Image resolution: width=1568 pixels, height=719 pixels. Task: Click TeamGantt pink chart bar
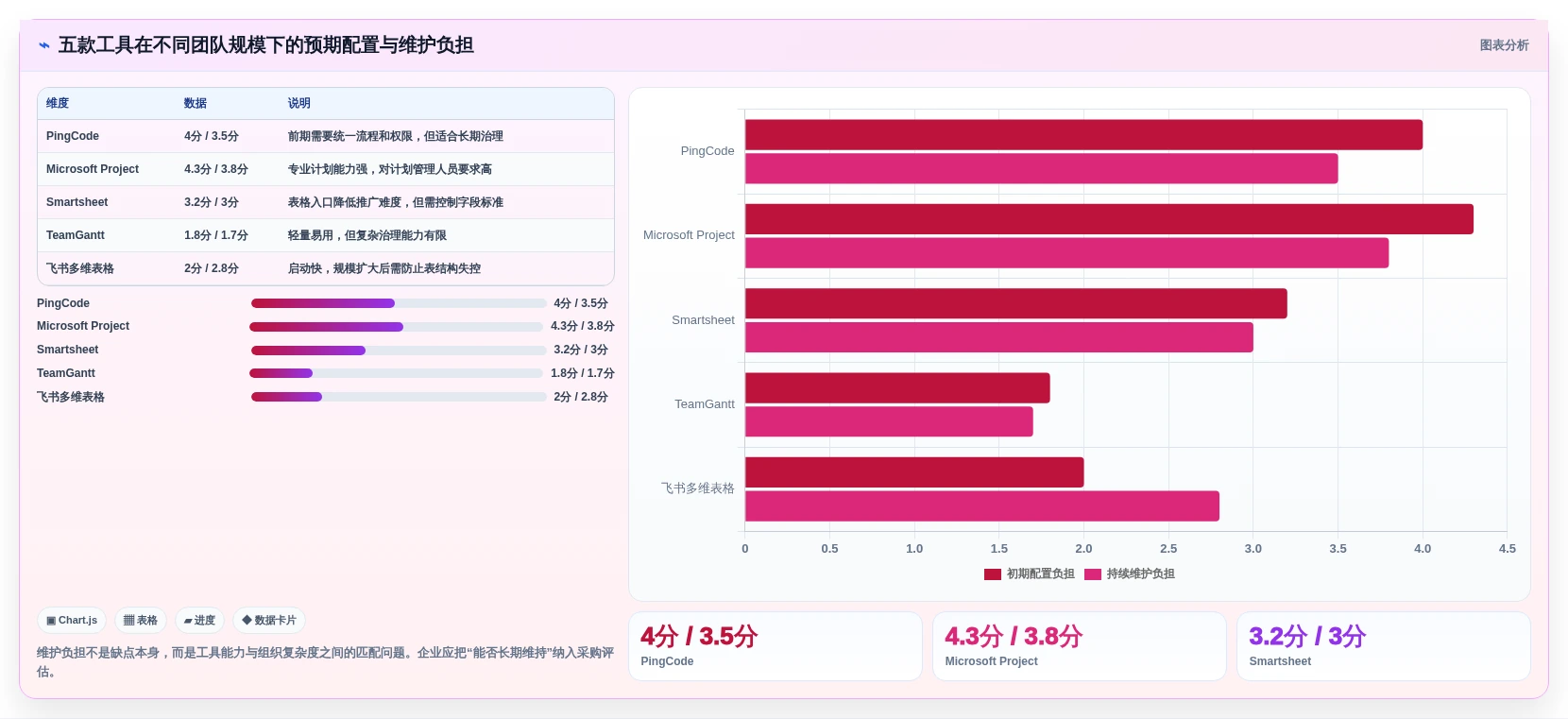click(x=889, y=421)
